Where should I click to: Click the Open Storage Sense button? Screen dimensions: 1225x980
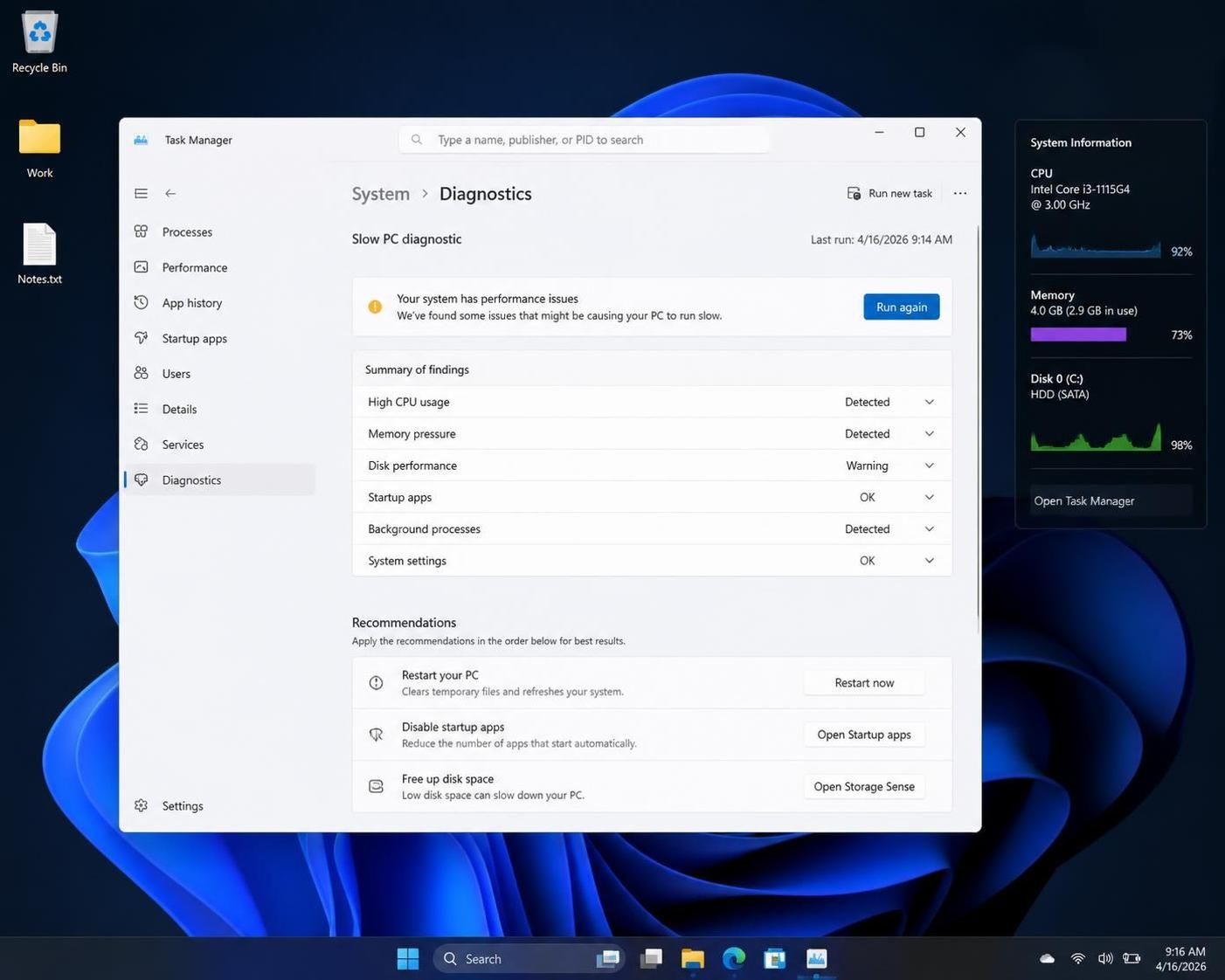pyautogui.click(x=864, y=786)
